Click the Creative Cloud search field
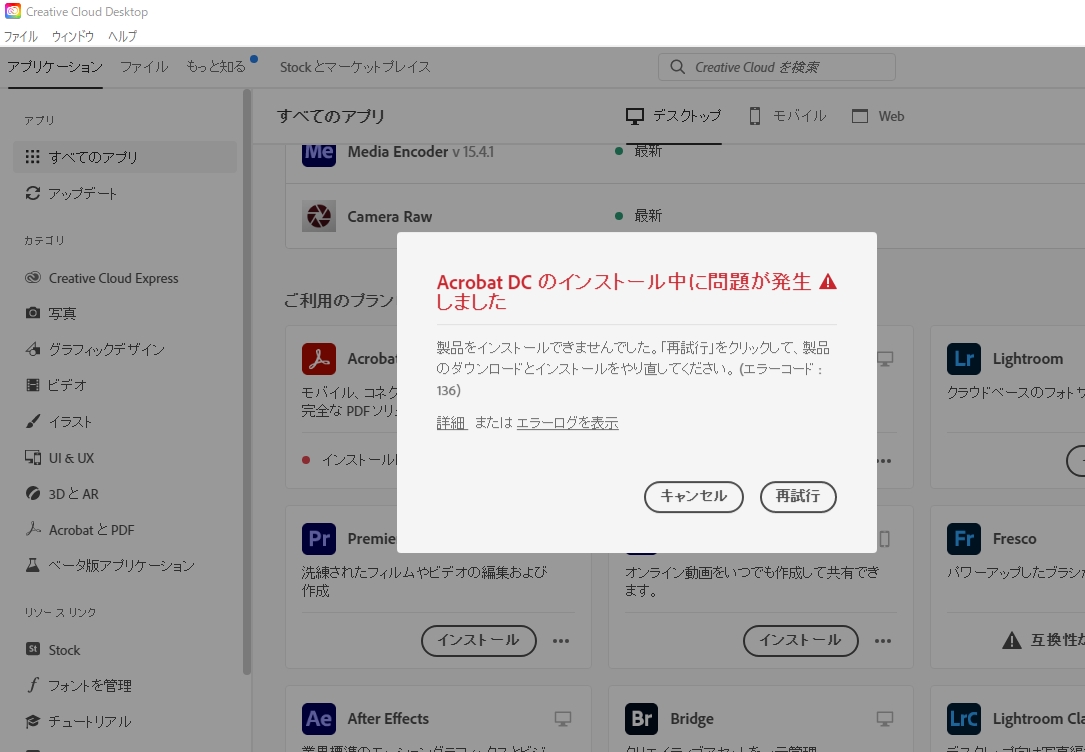 [x=776, y=66]
